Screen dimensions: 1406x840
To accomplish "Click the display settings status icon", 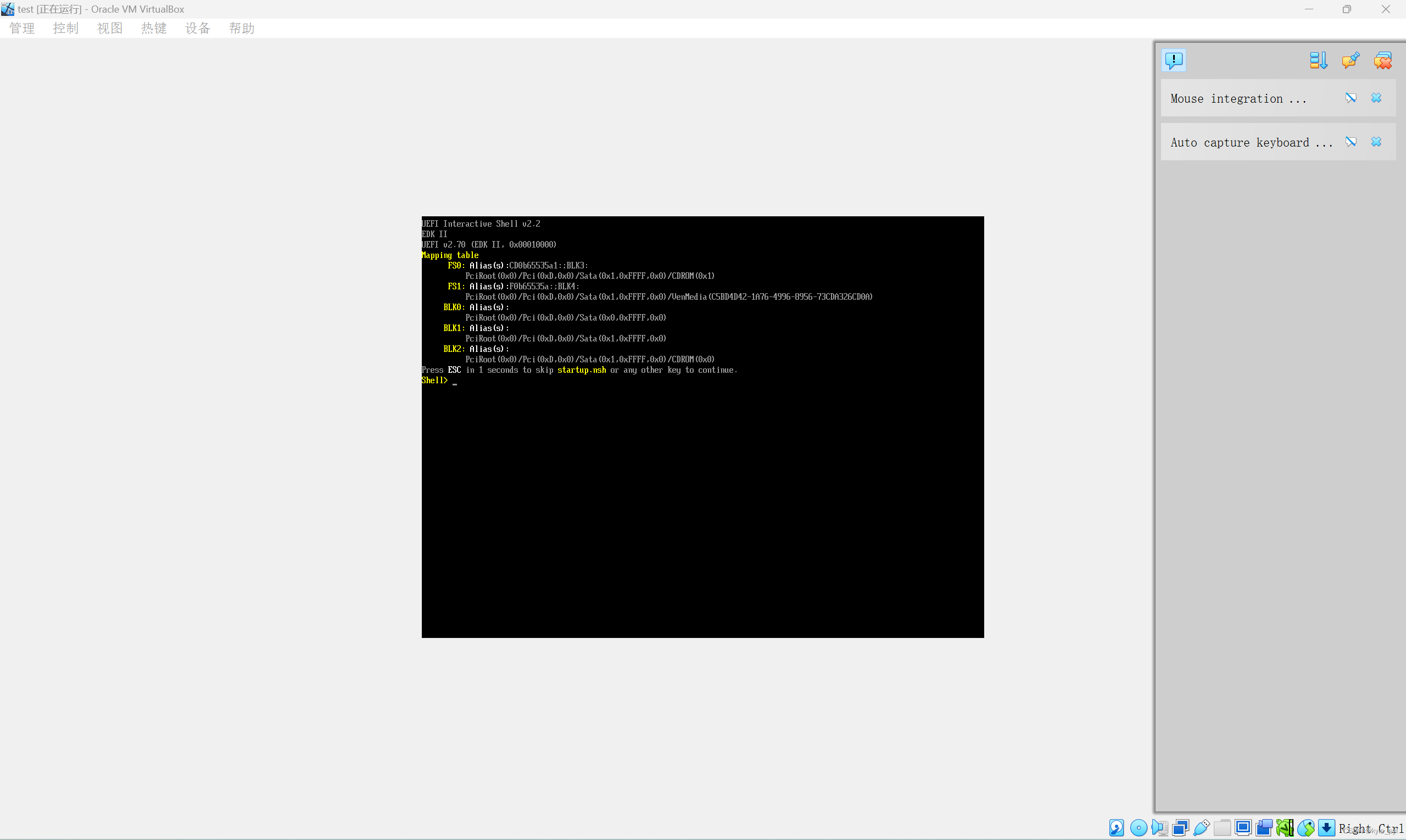I will (1243, 827).
